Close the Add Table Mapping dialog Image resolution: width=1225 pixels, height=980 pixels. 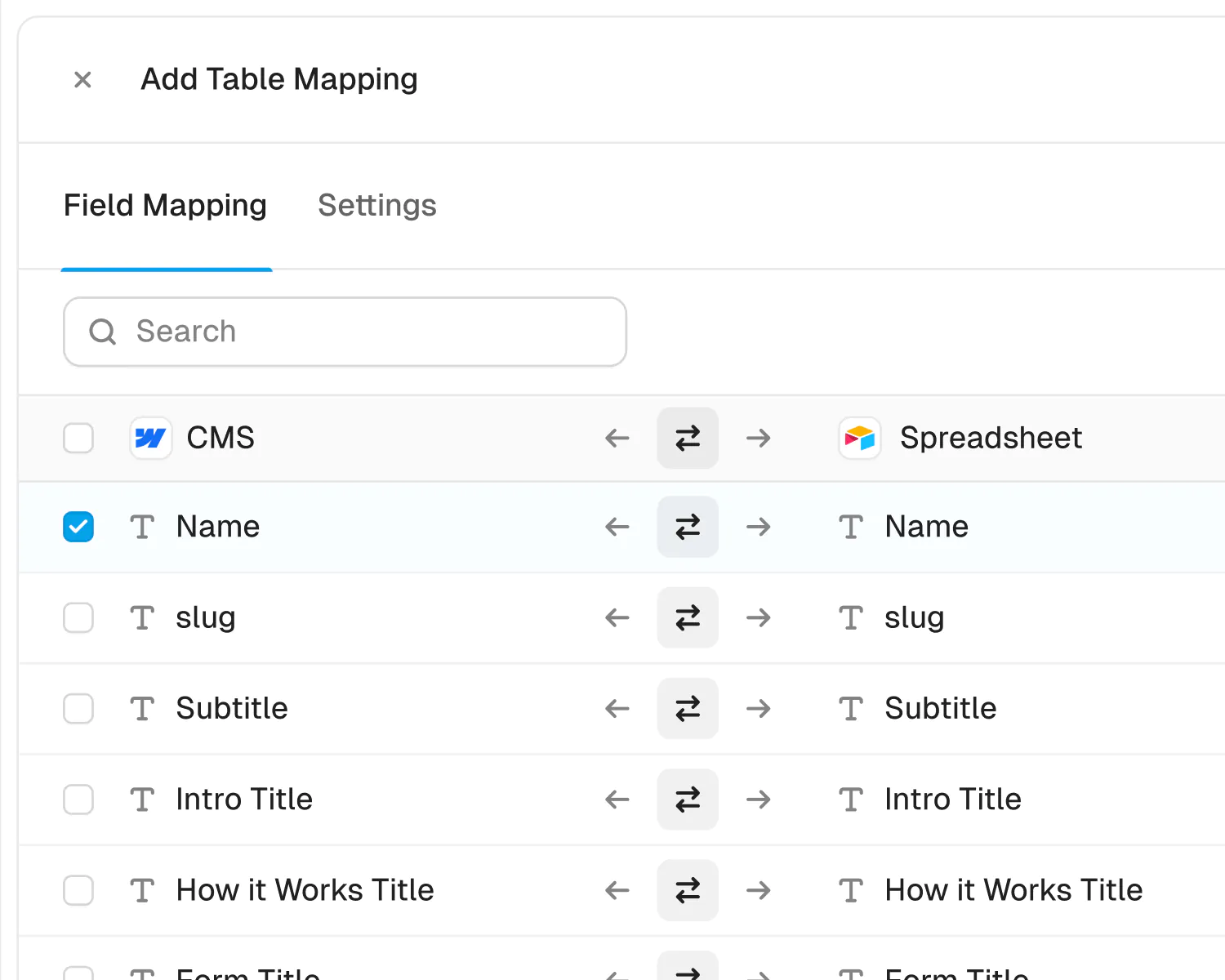82,80
